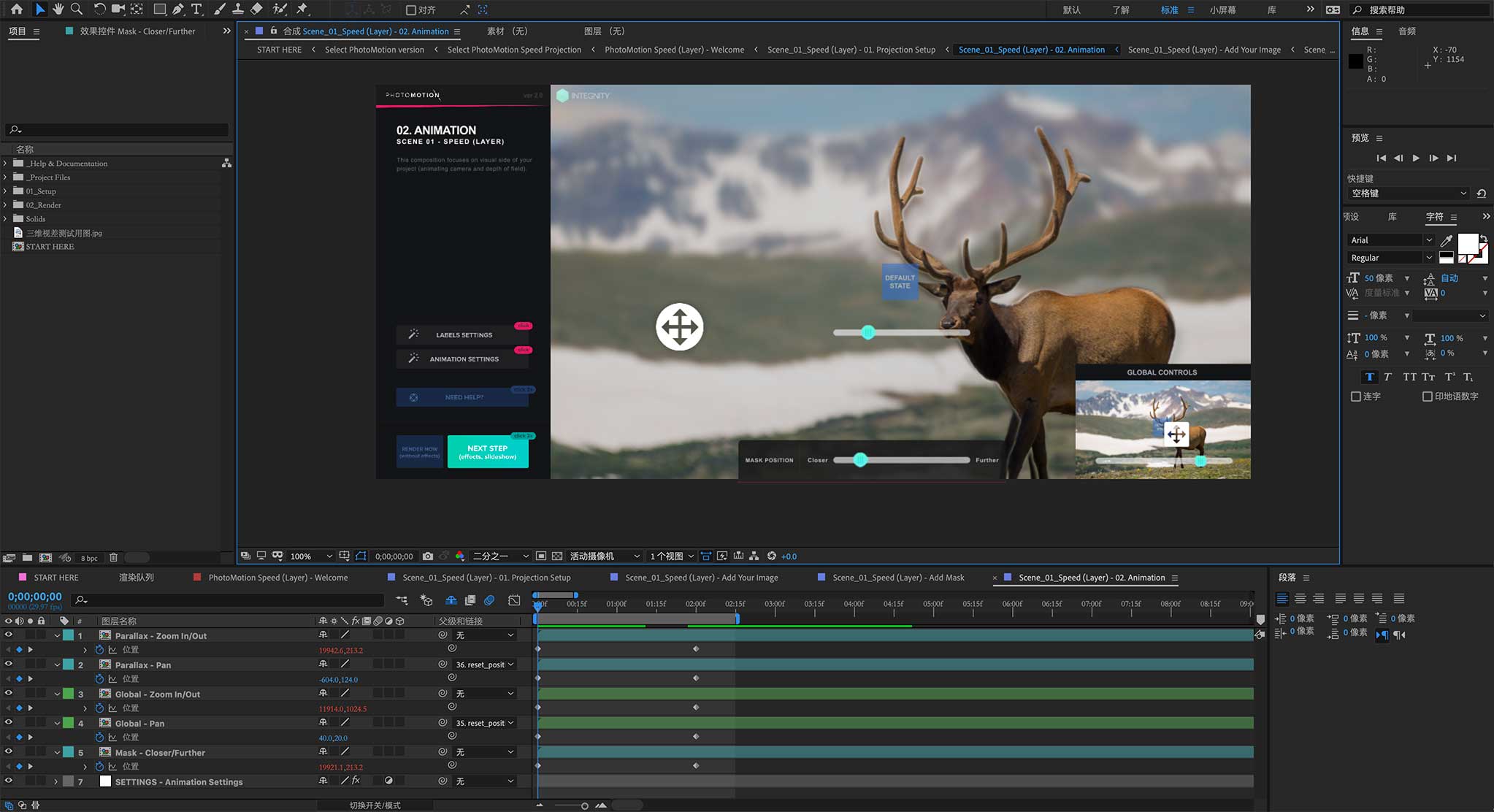Switch to the 小屏幕 workspace
The width and height of the screenshot is (1494, 812).
click(1222, 10)
